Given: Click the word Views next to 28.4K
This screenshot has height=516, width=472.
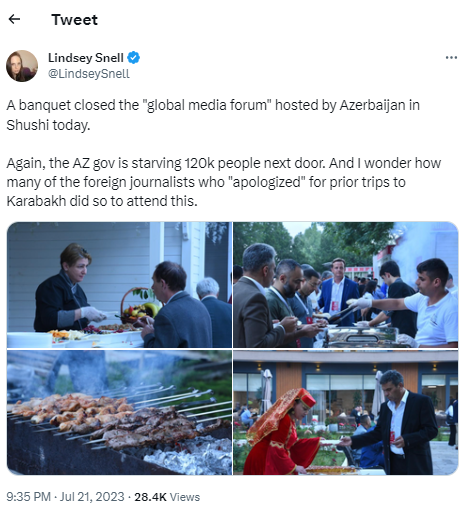Looking at the screenshot, I should point(185,497).
